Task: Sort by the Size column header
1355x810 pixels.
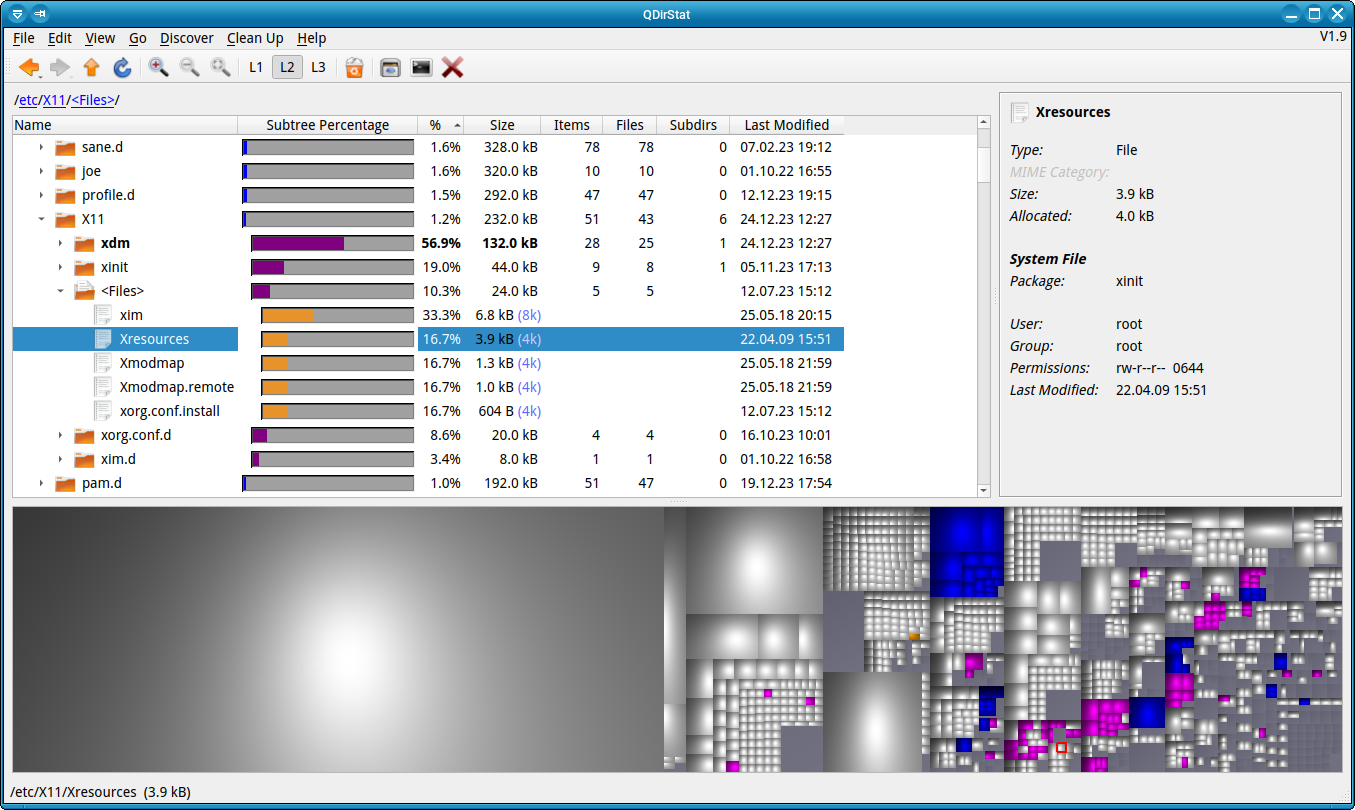Action: click(x=502, y=125)
